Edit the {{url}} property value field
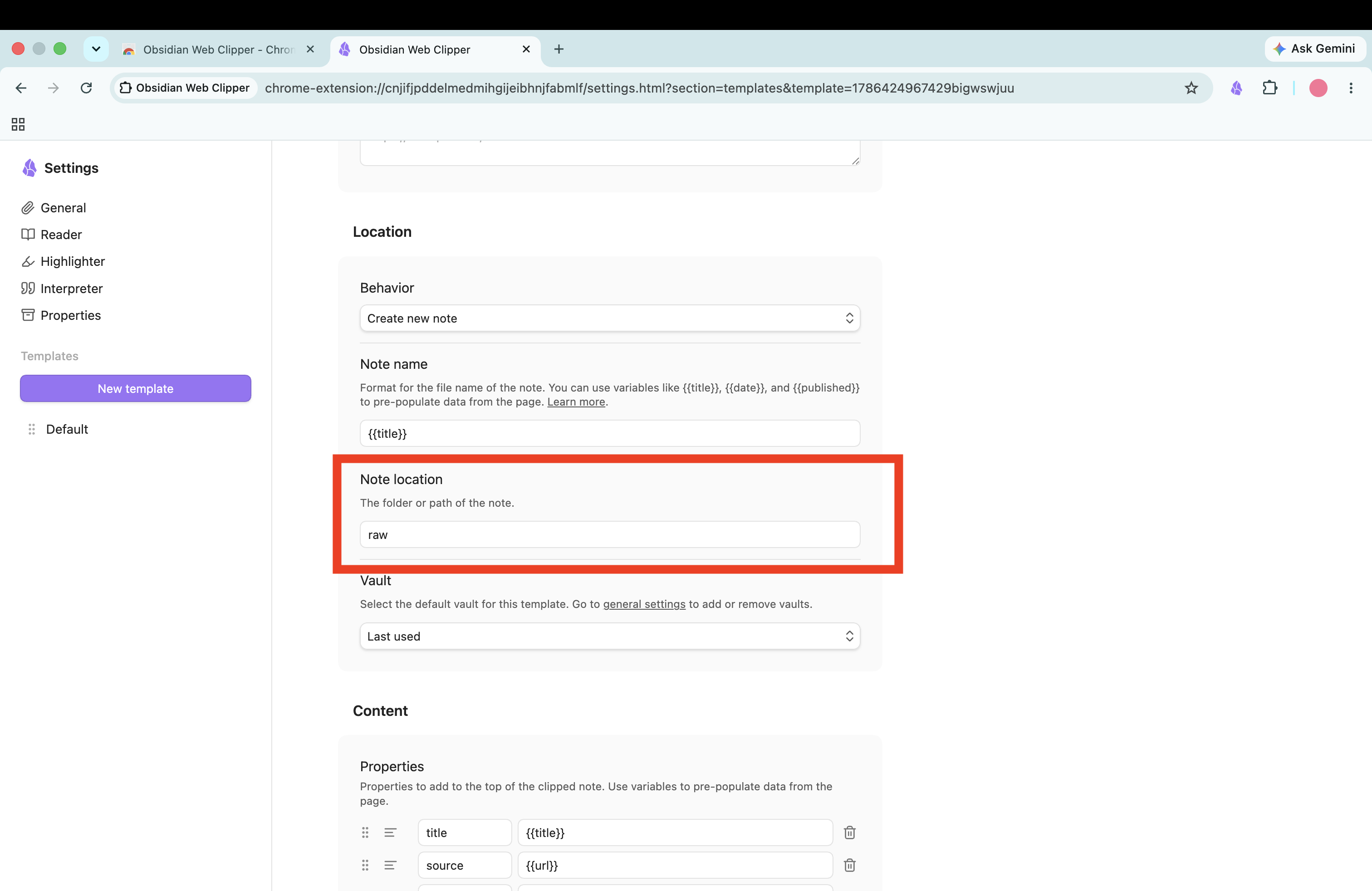This screenshot has height=891, width=1372. (x=675, y=866)
